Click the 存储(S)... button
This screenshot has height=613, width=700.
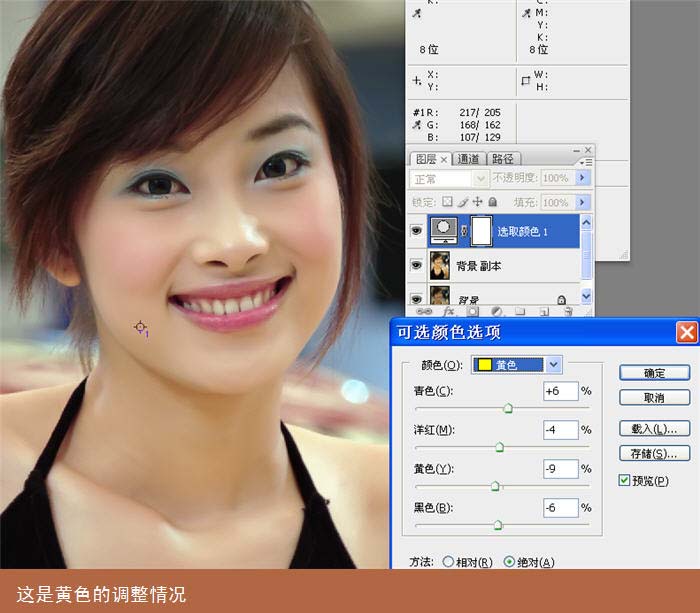(x=654, y=453)
